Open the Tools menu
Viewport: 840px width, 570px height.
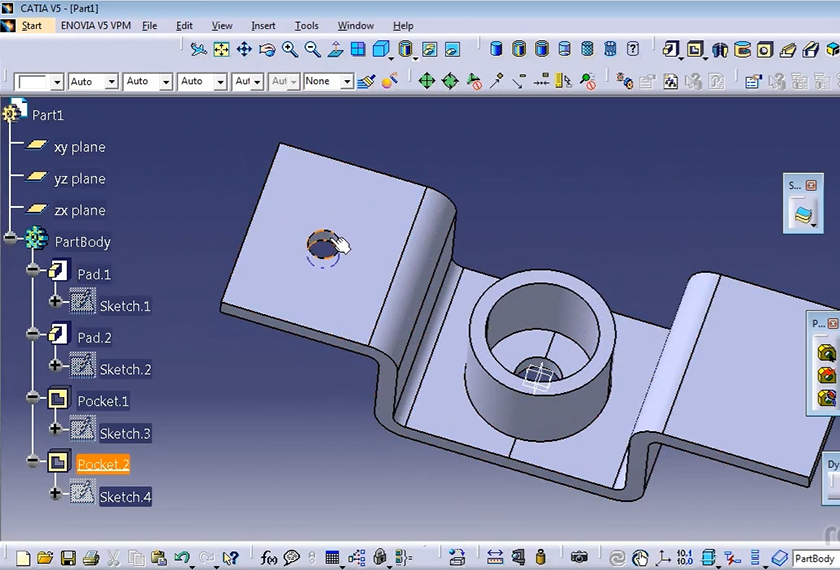pos(306,25)
